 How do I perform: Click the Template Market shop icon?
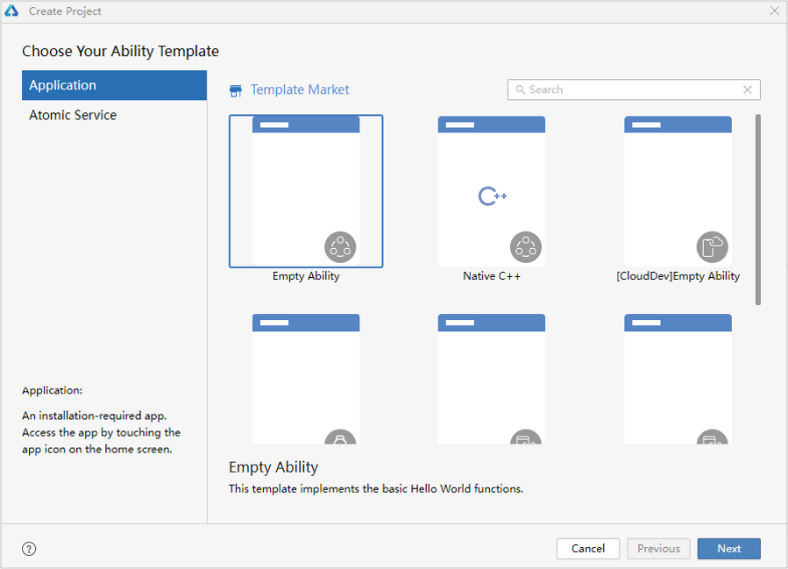236,90
